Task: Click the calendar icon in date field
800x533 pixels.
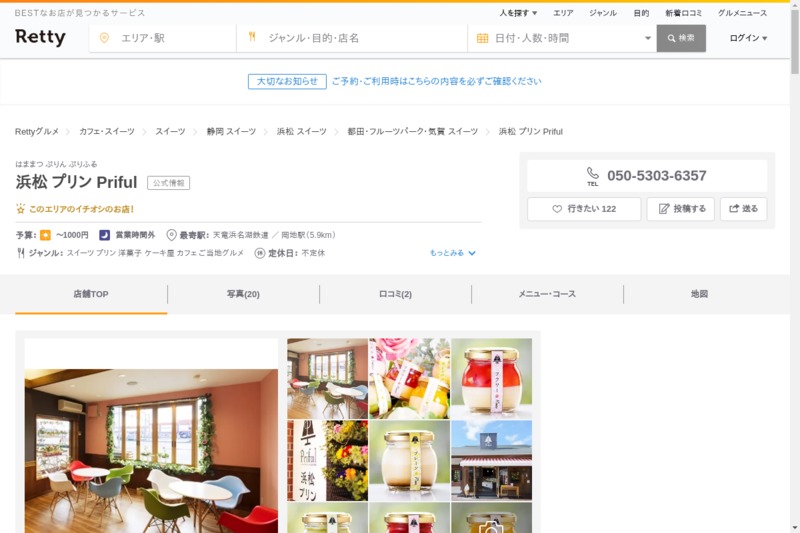Action: point(482,38)
